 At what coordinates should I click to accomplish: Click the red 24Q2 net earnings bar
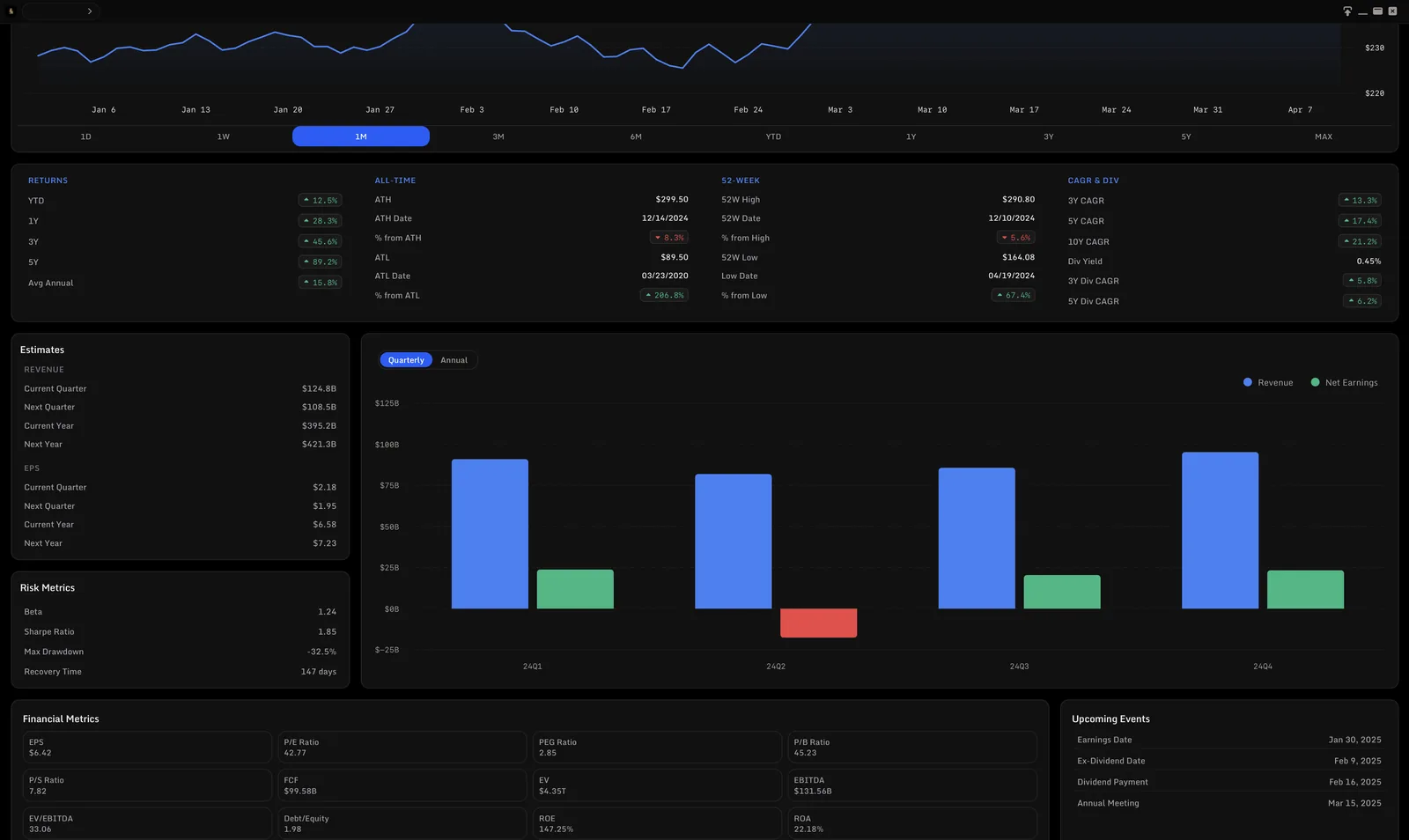818,623
